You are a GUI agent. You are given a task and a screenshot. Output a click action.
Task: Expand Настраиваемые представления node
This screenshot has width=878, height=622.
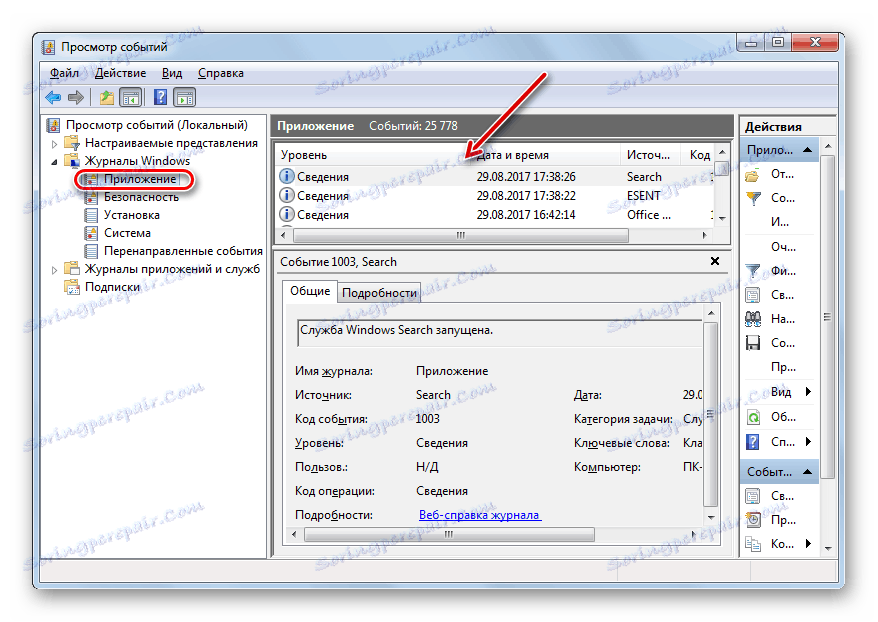pyautogui.click(x=54, y=144)
